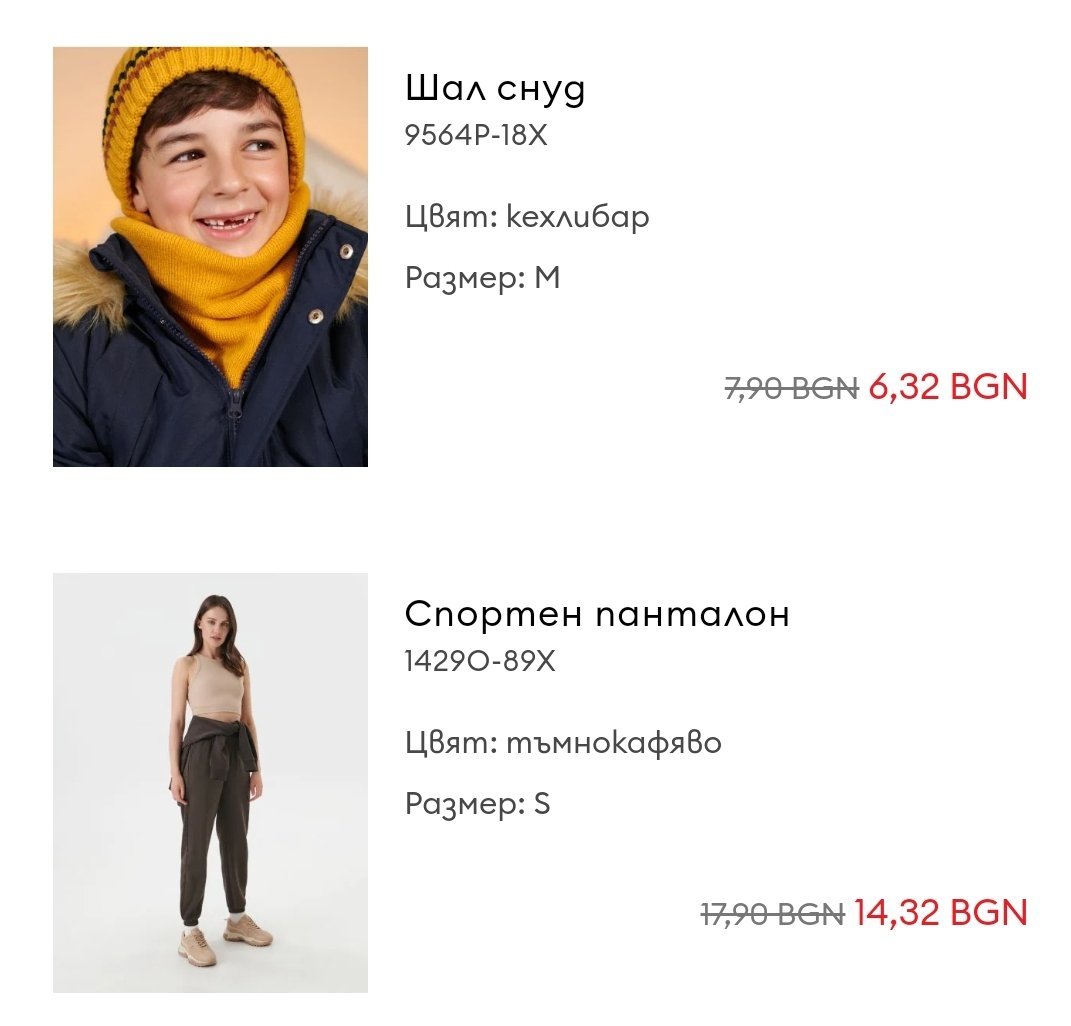Click the navy jacket zipper in photo
Image resolution: width=1071 pixels, height=1026 pixels.
pos(234,400)
